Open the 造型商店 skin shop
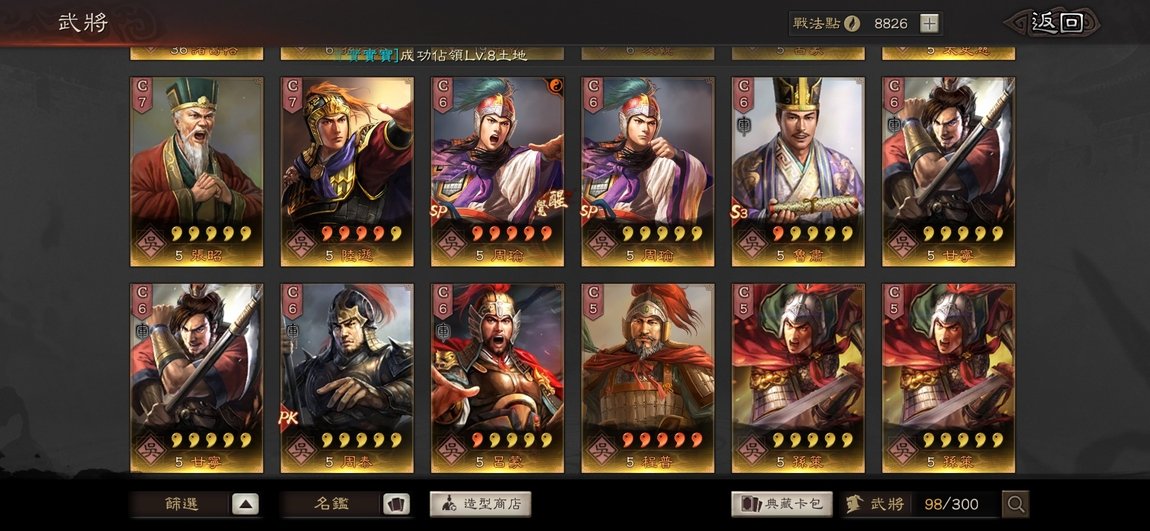The width and height of the screenshot is (1150, 531). (480, 504)
